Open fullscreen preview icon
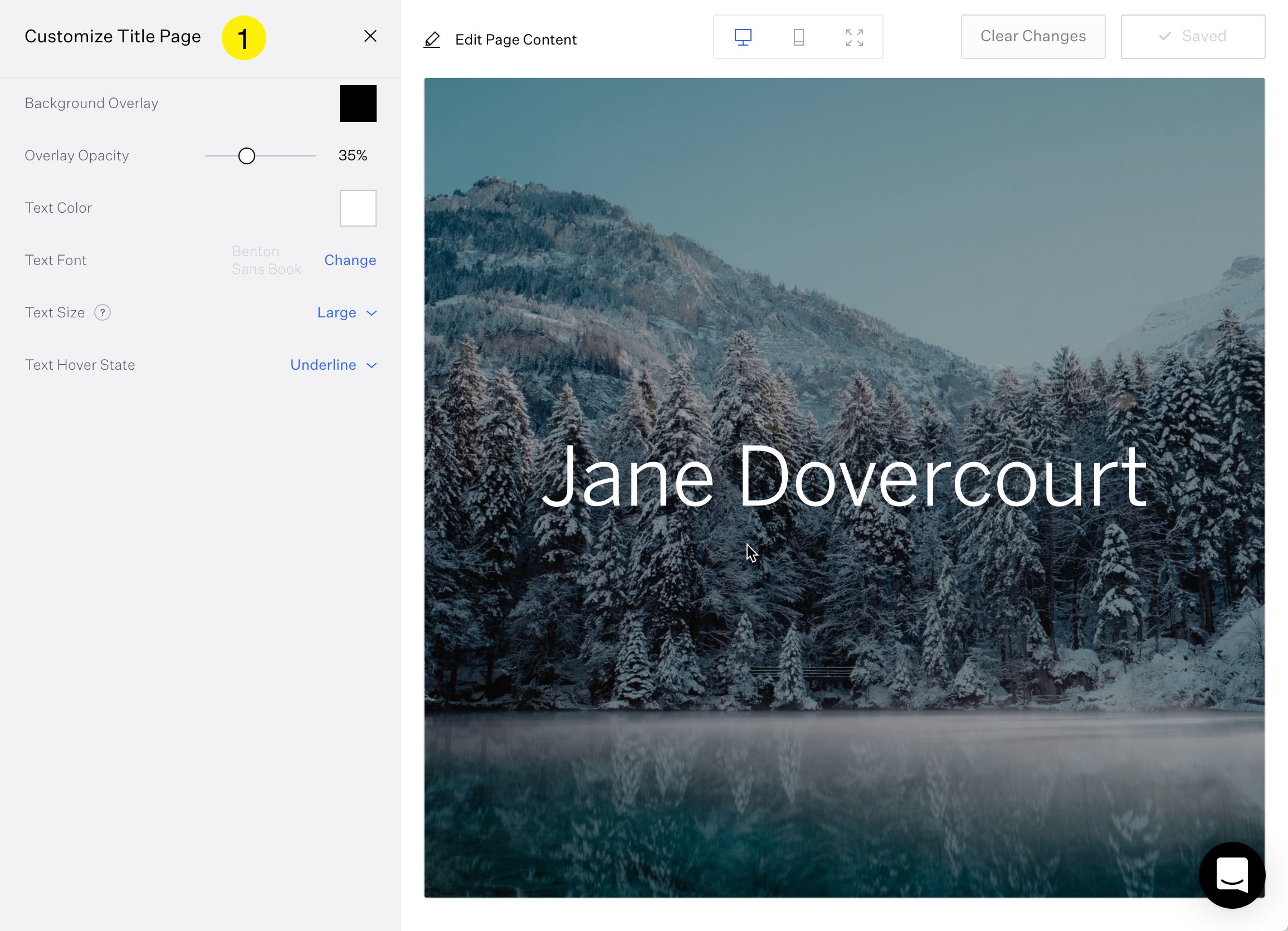Screen dimensions: 1288x931 coord(854,37)
